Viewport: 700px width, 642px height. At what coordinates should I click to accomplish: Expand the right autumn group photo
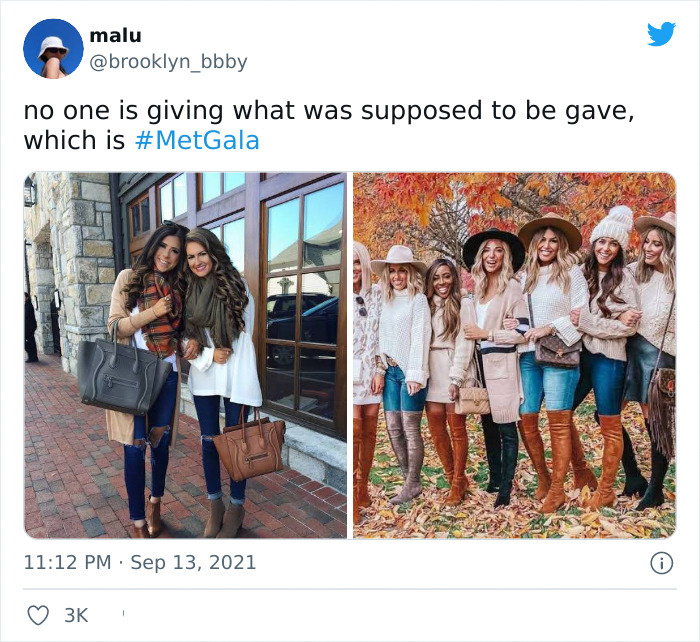click(514, 355)
